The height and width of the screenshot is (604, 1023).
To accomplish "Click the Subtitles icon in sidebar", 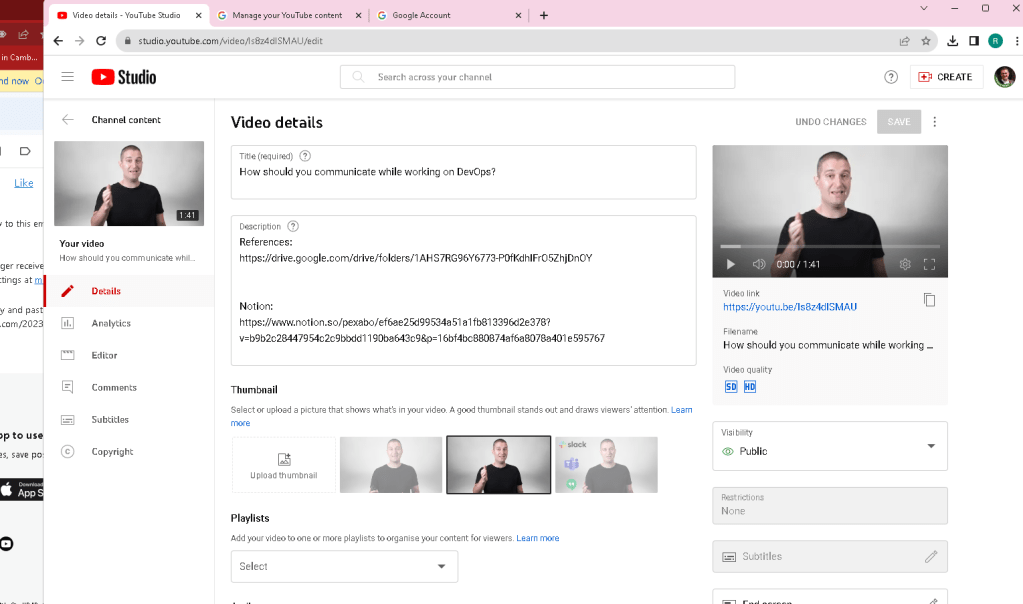I will pos(67,419).
